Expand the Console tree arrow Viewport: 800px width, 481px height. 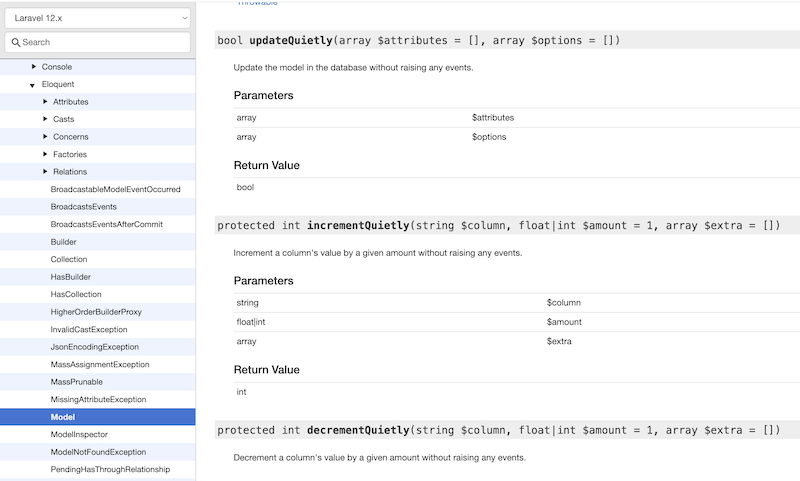[x=34, y=66]
